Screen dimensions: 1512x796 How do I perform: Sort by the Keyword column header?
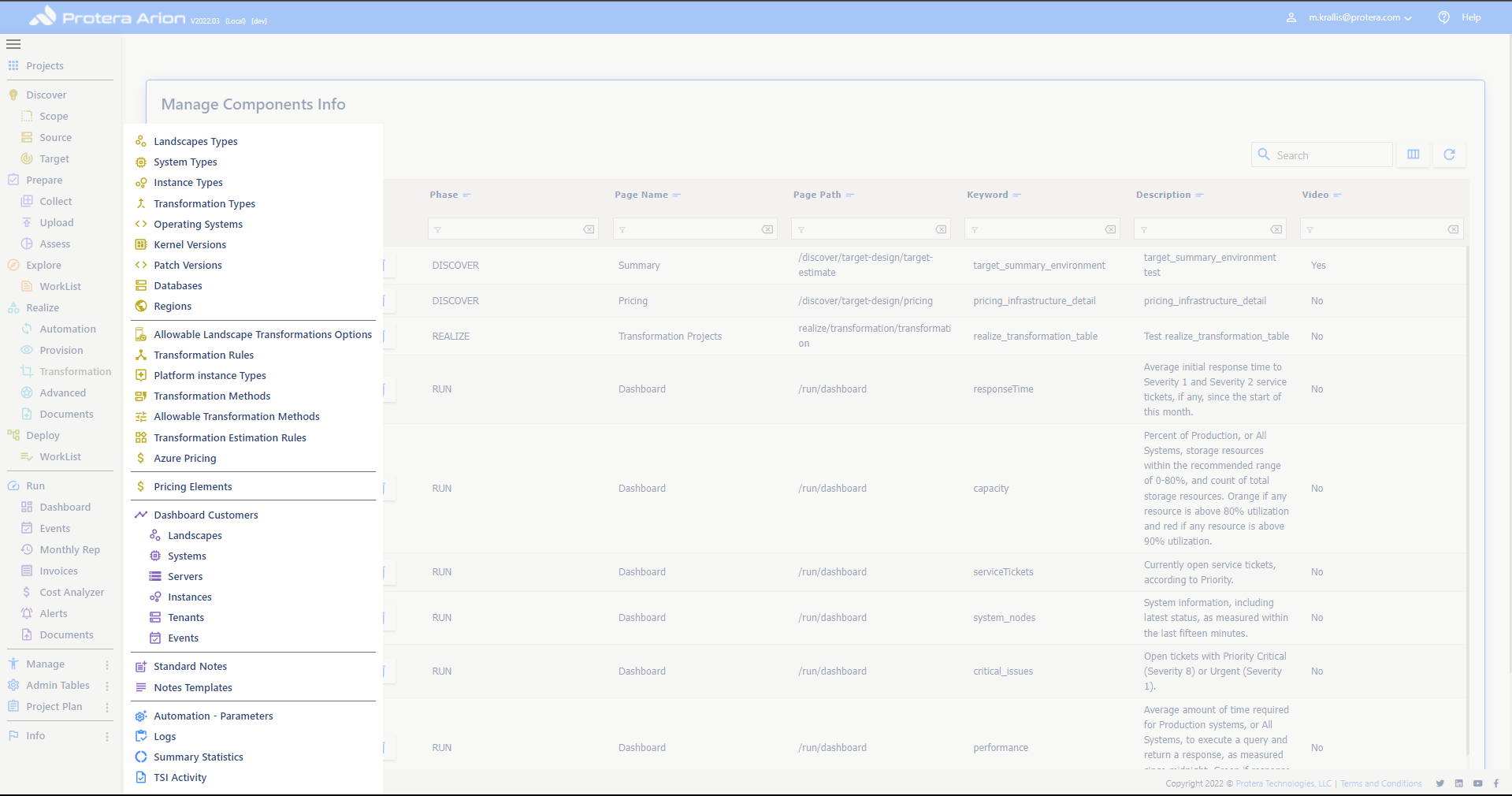pos(987,195)
